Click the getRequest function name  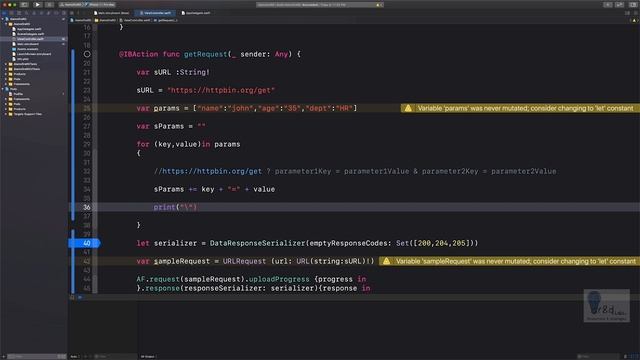click(205, 54)
